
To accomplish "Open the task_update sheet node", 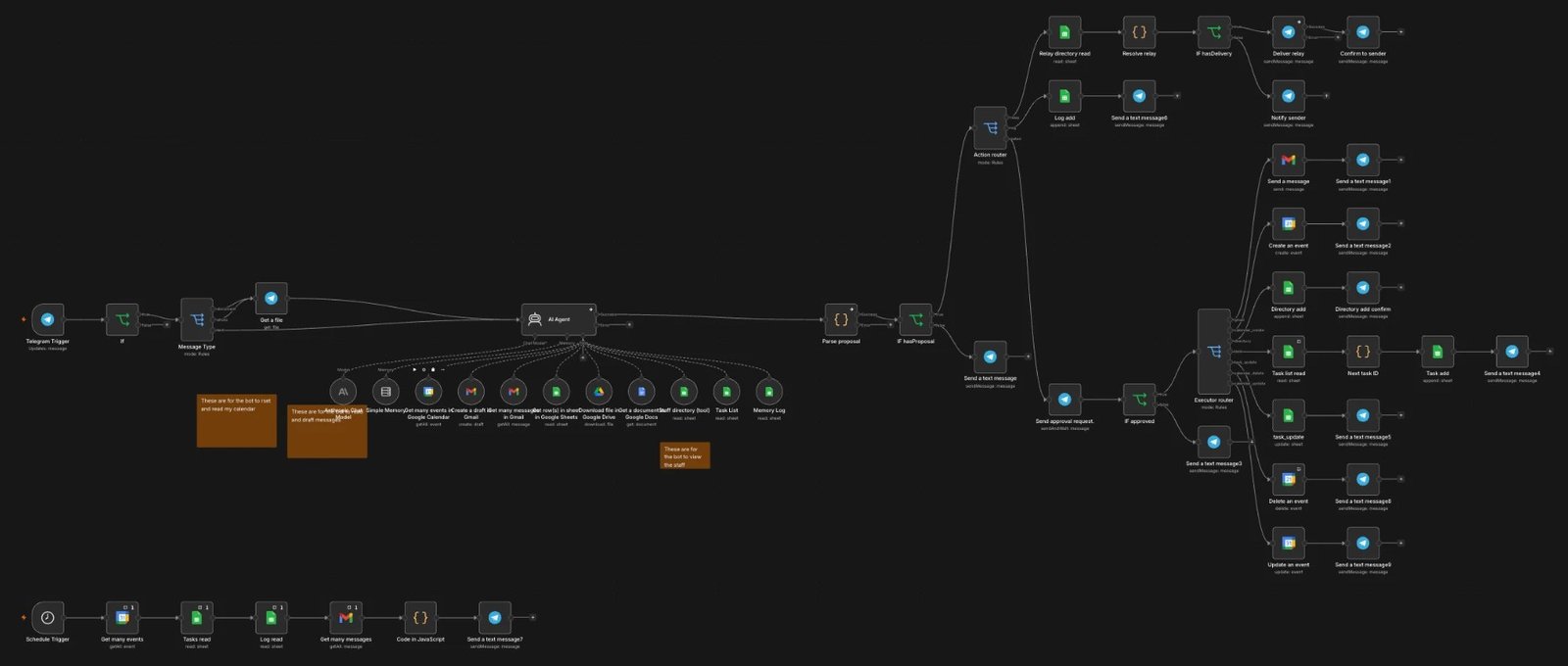I will click(1288, 415).
